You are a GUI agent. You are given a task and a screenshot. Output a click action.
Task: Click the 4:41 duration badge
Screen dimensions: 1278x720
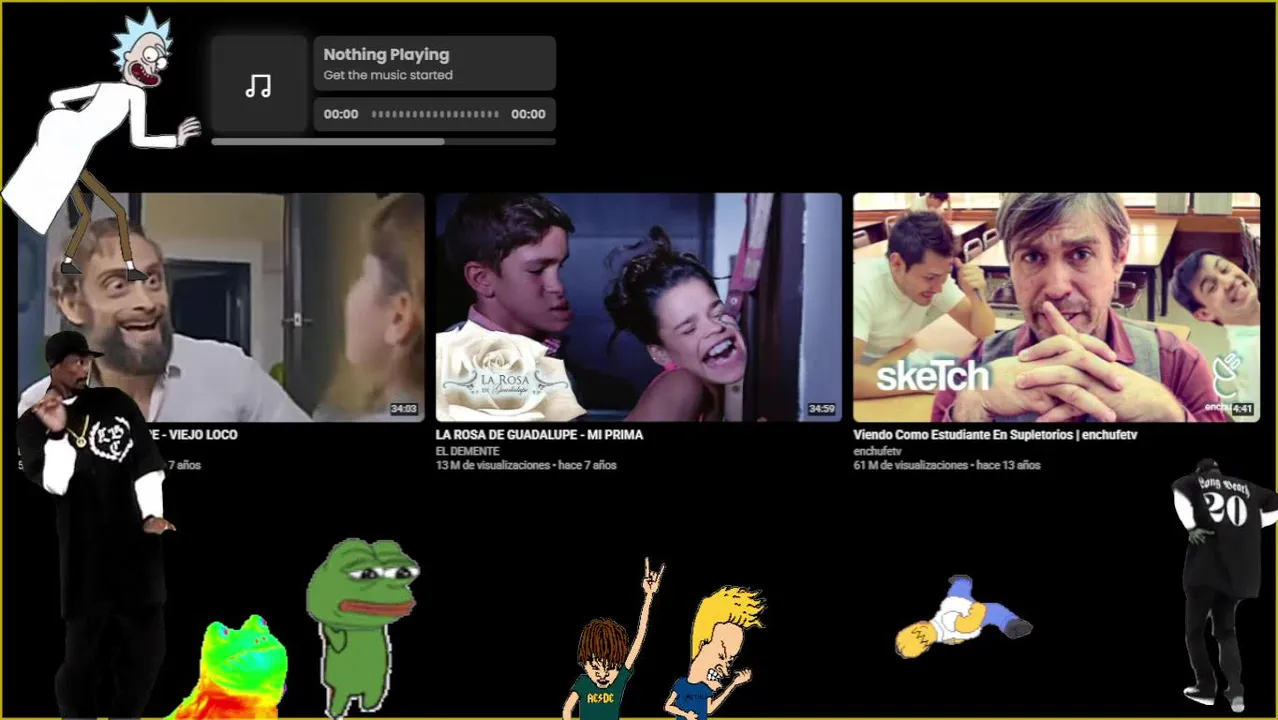click(1242, 409)
